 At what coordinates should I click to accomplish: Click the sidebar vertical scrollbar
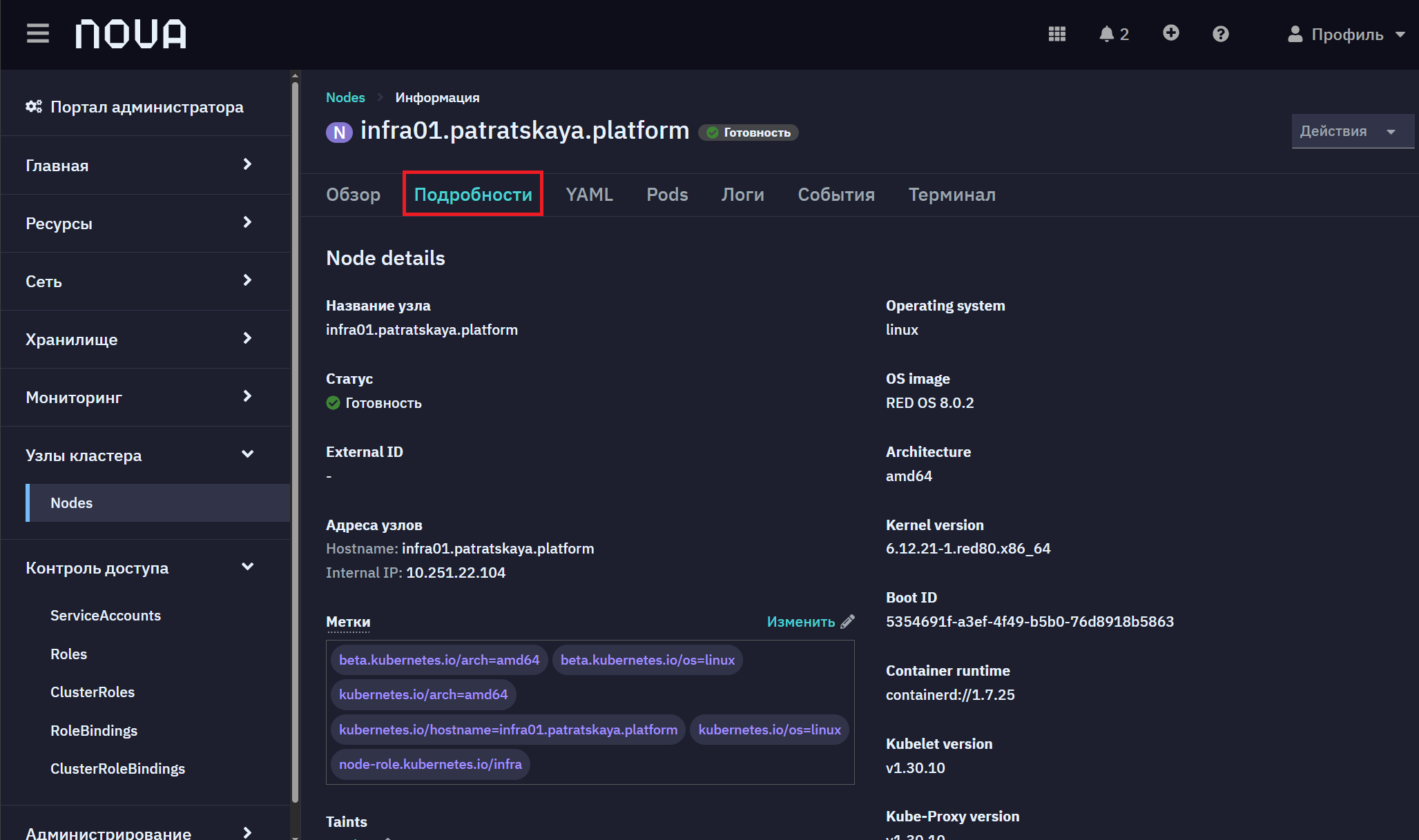tap(295, 442)
